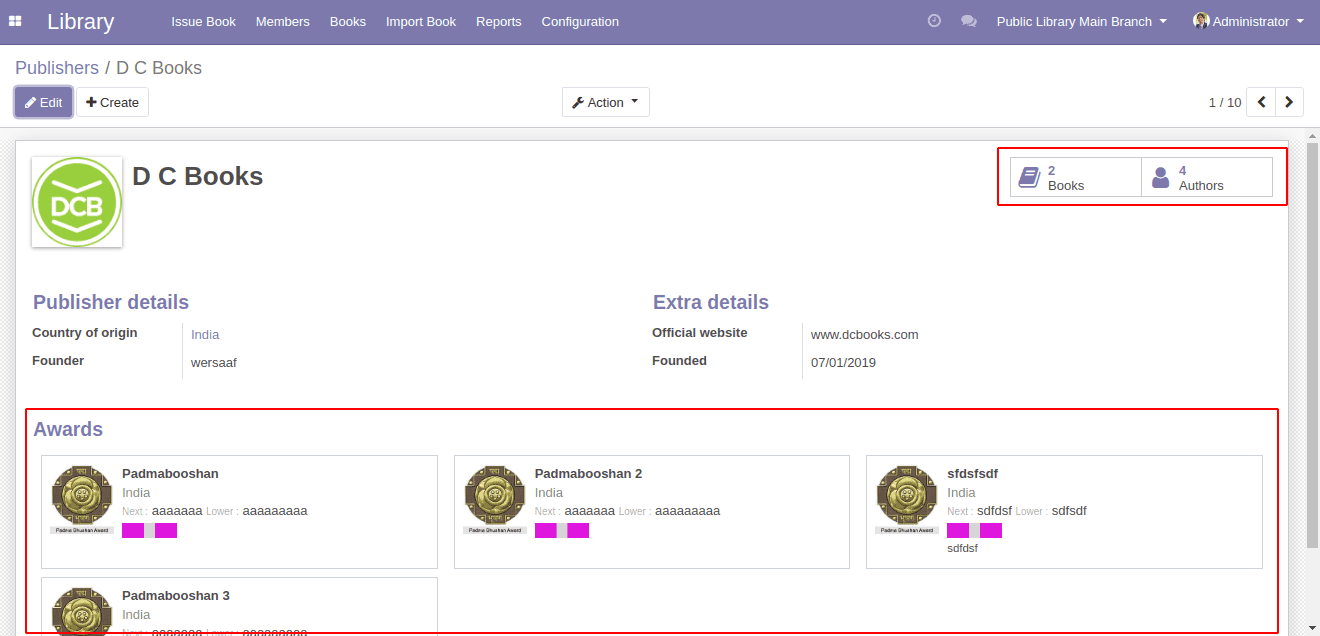Click the Publisher details heading
Image resolution: width=1320 pixels, height=636 pixels.
pos(111,302)
